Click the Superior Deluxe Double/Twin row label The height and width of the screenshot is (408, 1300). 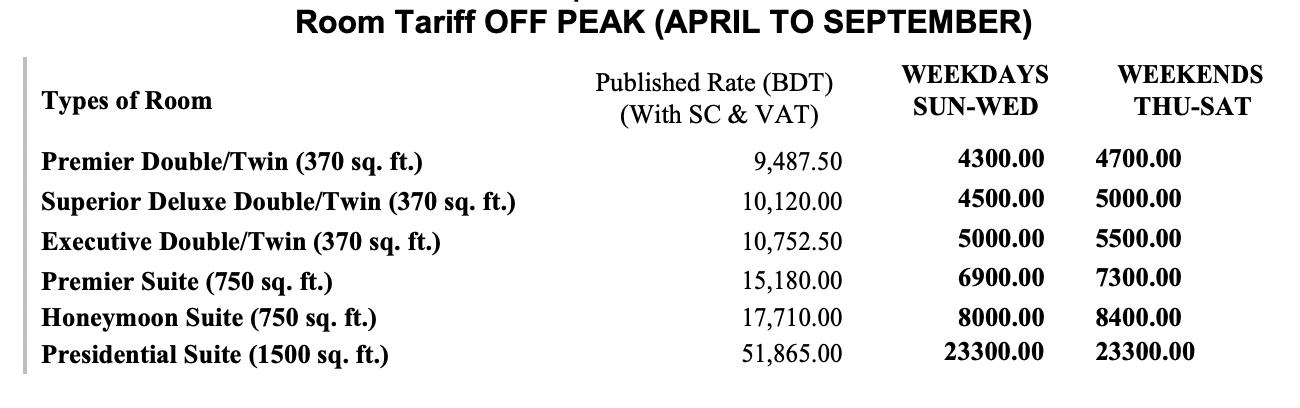[278, 202]
